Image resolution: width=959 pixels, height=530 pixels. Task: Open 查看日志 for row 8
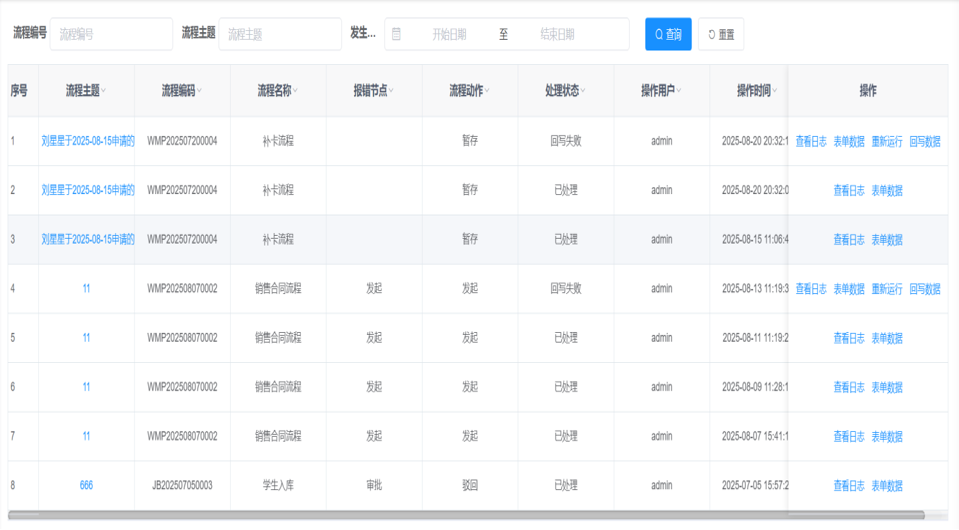tap(848, 486)
